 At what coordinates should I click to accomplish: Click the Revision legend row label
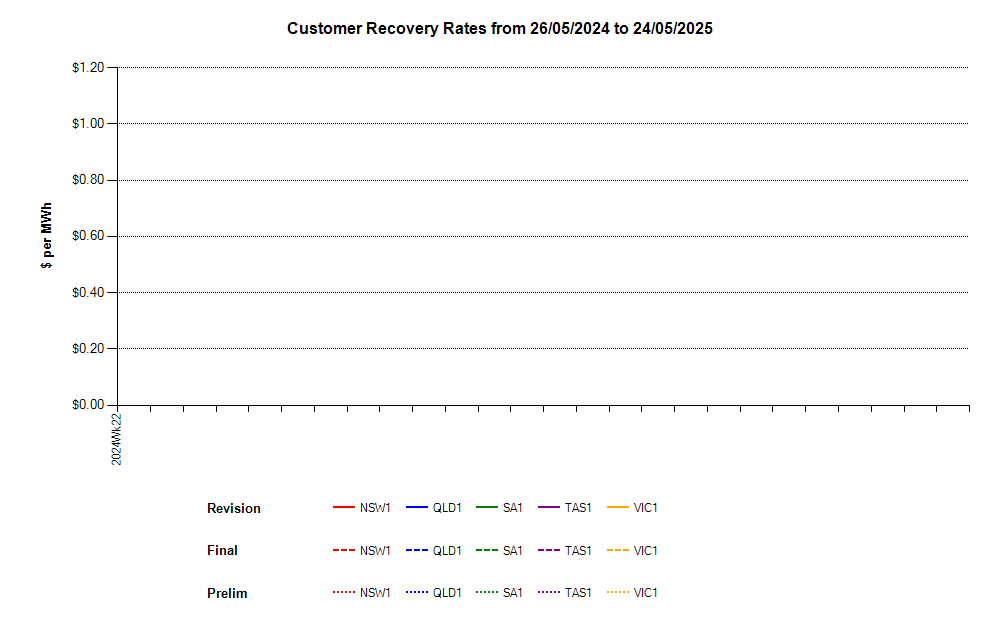(233, 508)
